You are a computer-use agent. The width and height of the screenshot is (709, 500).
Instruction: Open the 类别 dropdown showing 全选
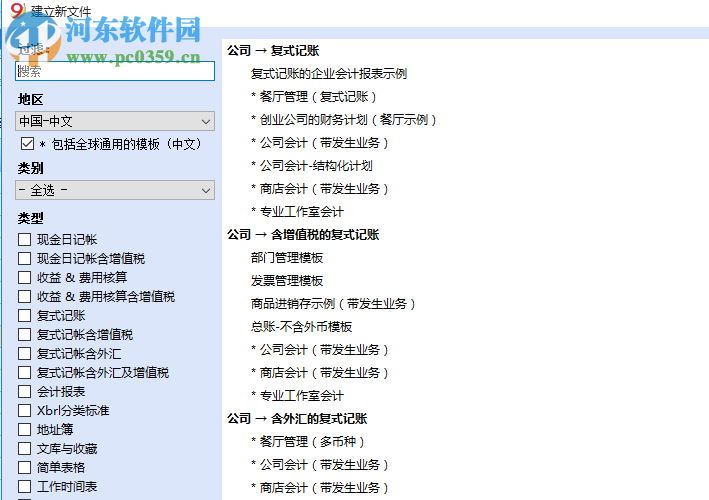click(115, 190)
